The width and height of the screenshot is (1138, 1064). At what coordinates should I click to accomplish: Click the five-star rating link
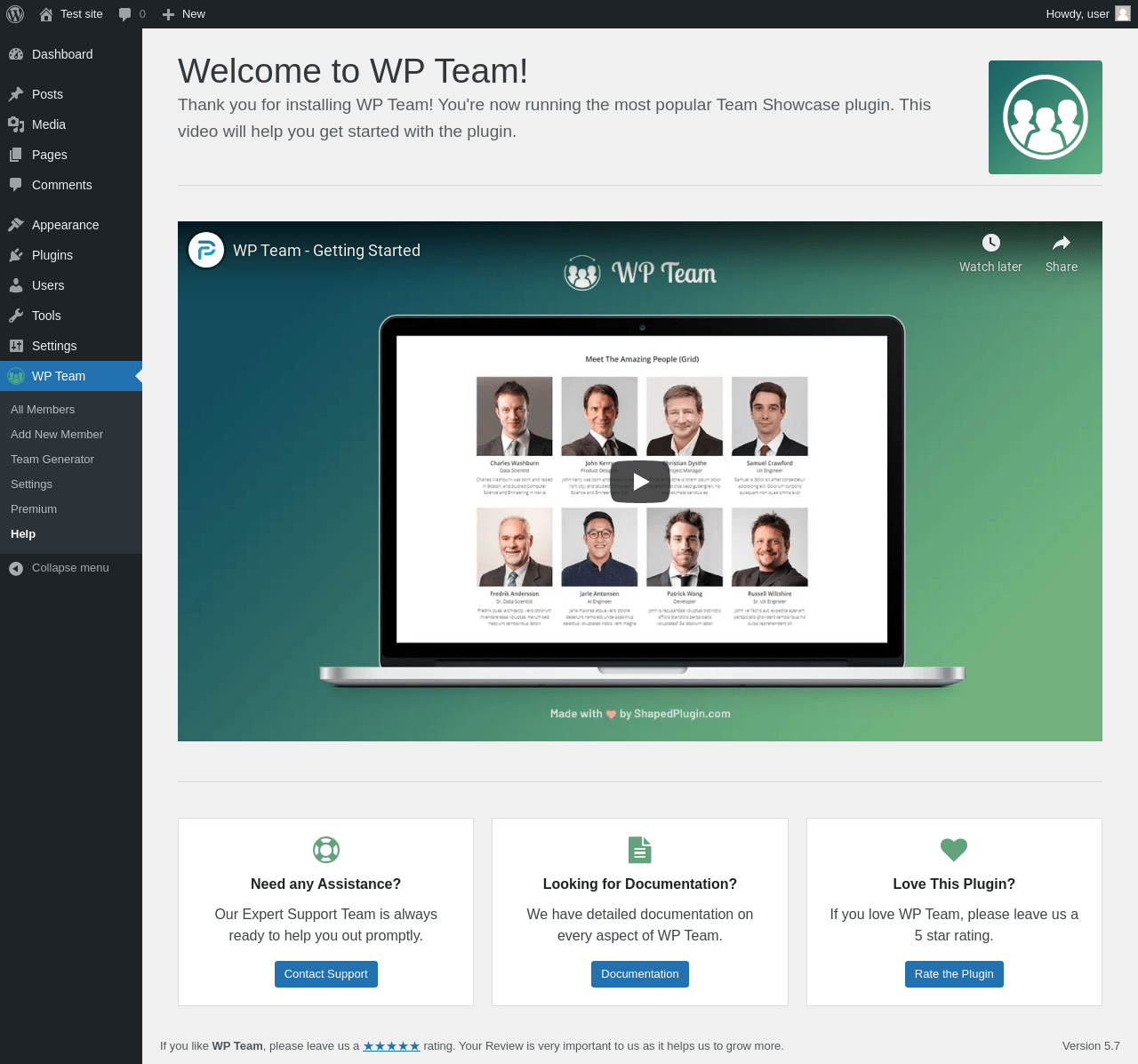tap(391, 1046)
